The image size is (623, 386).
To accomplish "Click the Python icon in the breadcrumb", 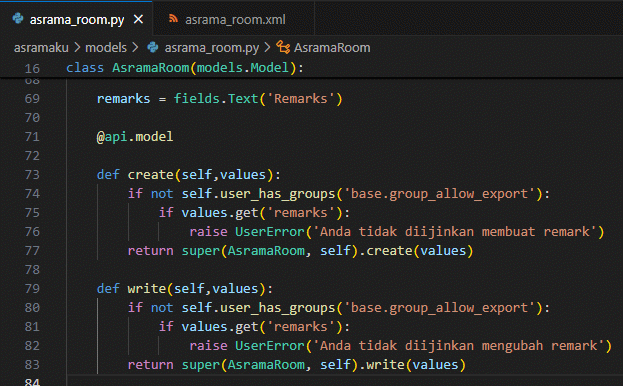I will pyautogui.click(x=153, y=47).
